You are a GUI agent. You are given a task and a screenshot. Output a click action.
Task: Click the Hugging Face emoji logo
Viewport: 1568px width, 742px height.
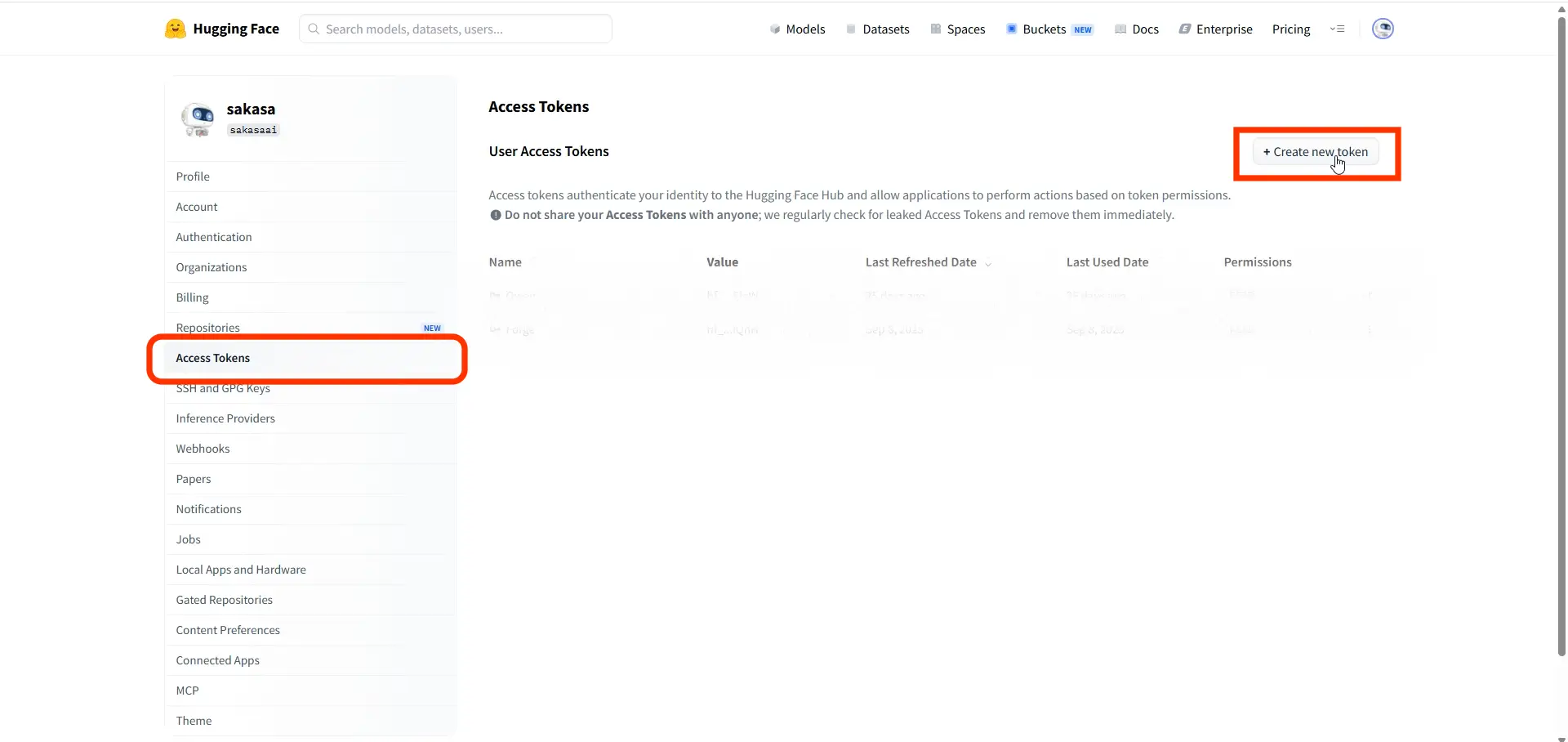click(x=175, y=29)
